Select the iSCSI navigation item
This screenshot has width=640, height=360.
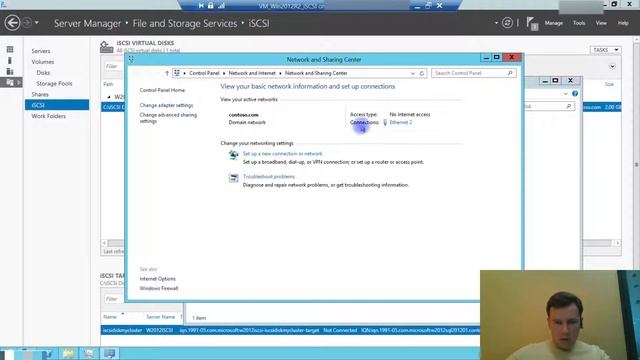pos(57,105)
